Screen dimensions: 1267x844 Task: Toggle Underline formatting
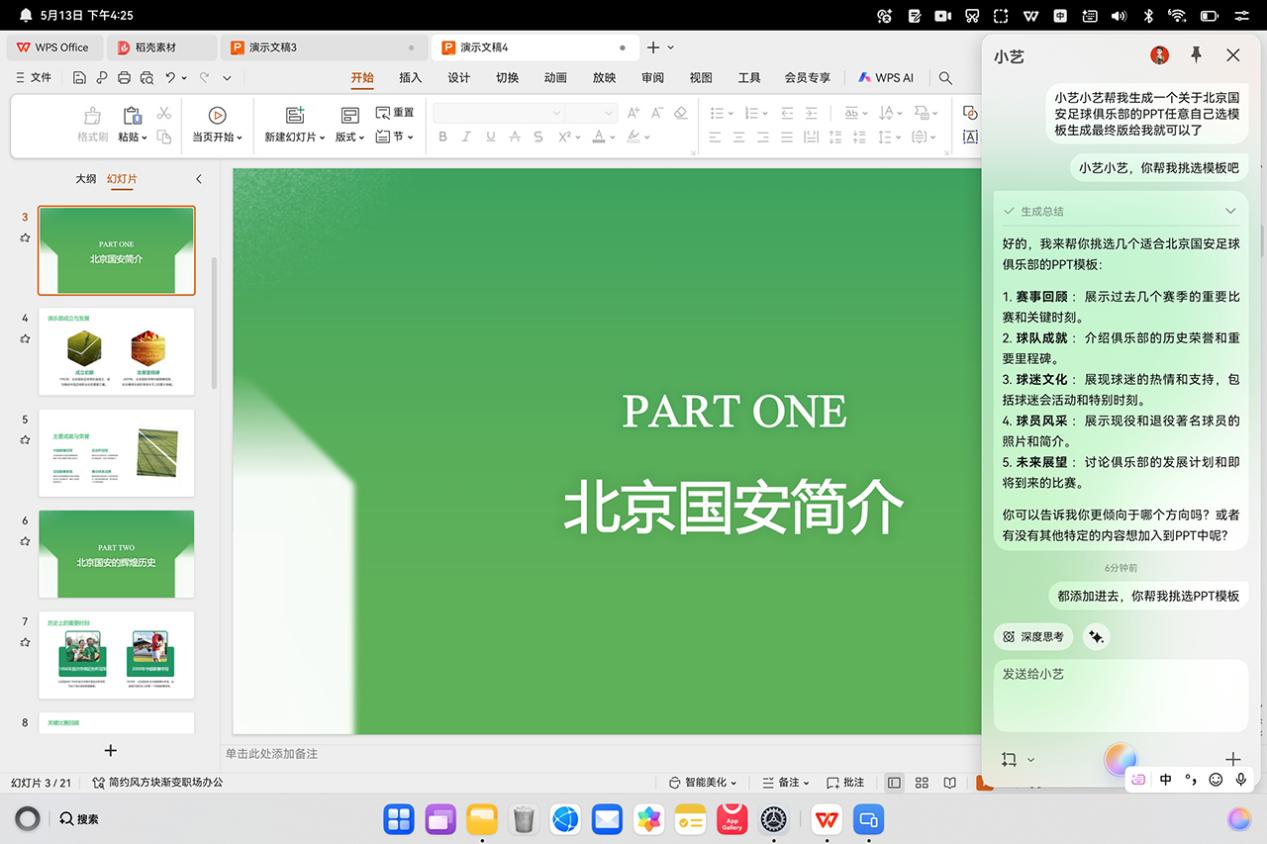pyautogui.click(x=490, y=137)
